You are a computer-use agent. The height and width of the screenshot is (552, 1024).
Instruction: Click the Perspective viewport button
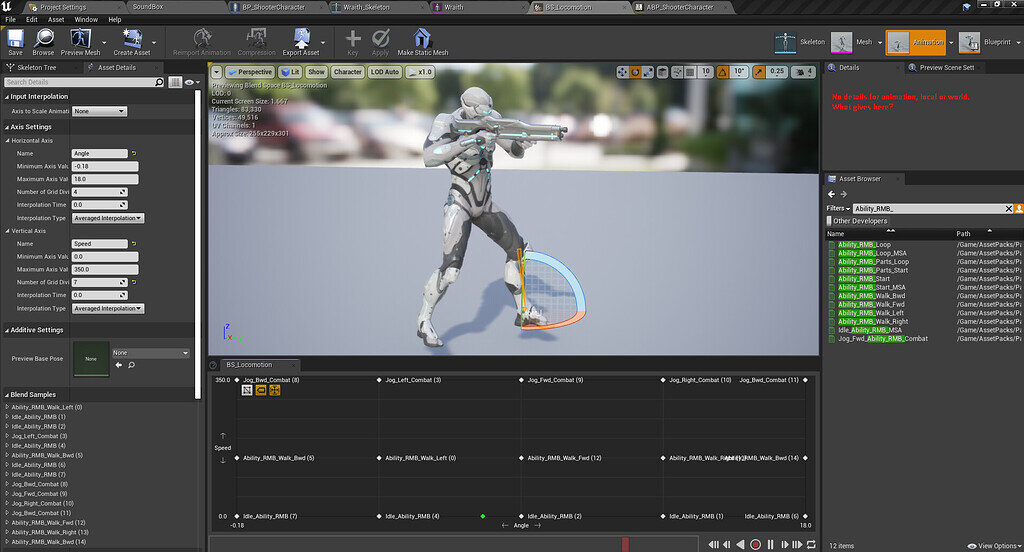click(x=249, y=72)
